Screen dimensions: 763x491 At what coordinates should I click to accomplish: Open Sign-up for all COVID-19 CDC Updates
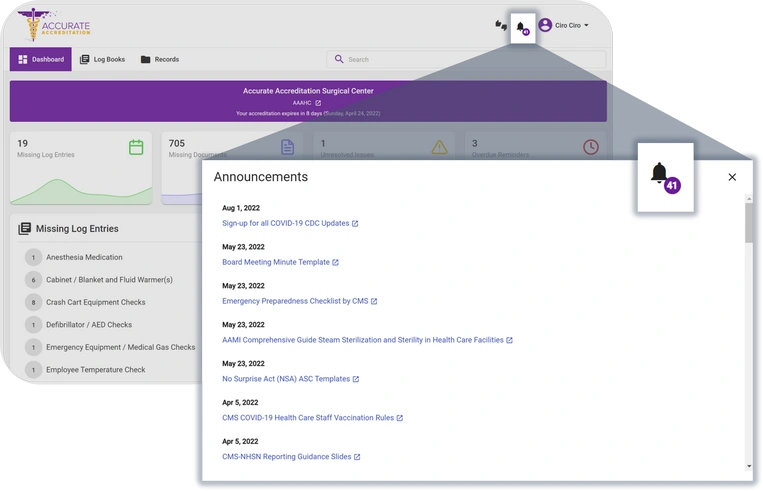[285, 223]
